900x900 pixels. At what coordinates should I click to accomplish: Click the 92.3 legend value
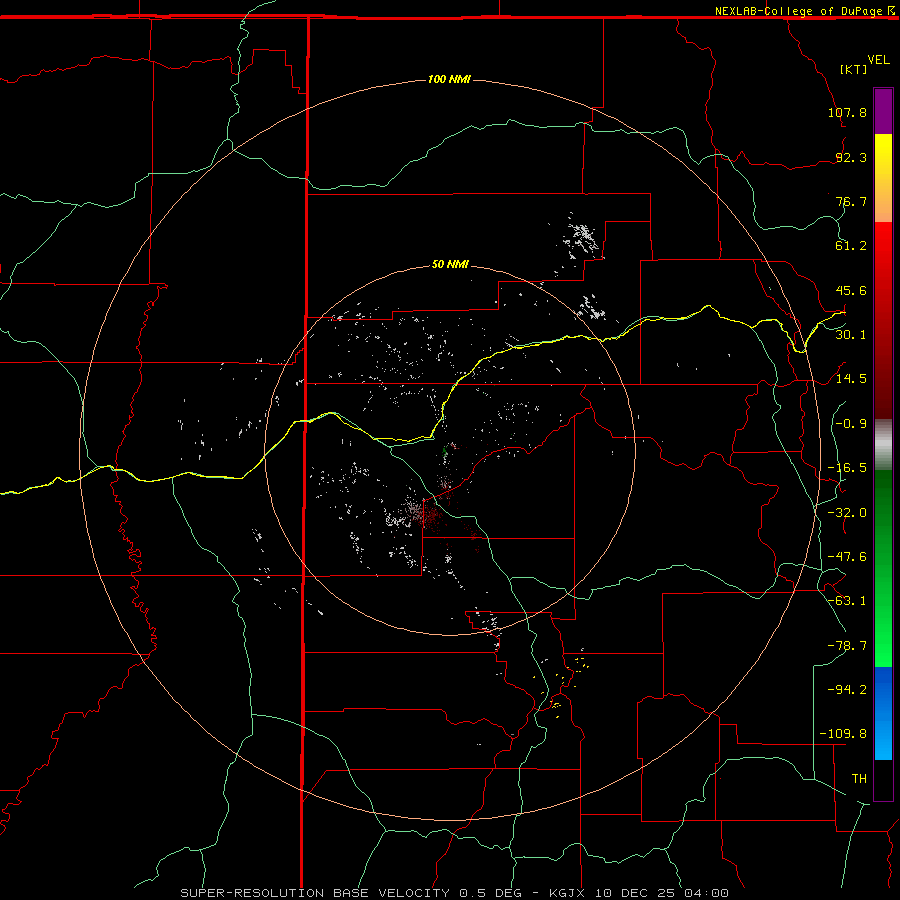coord(851,157)
